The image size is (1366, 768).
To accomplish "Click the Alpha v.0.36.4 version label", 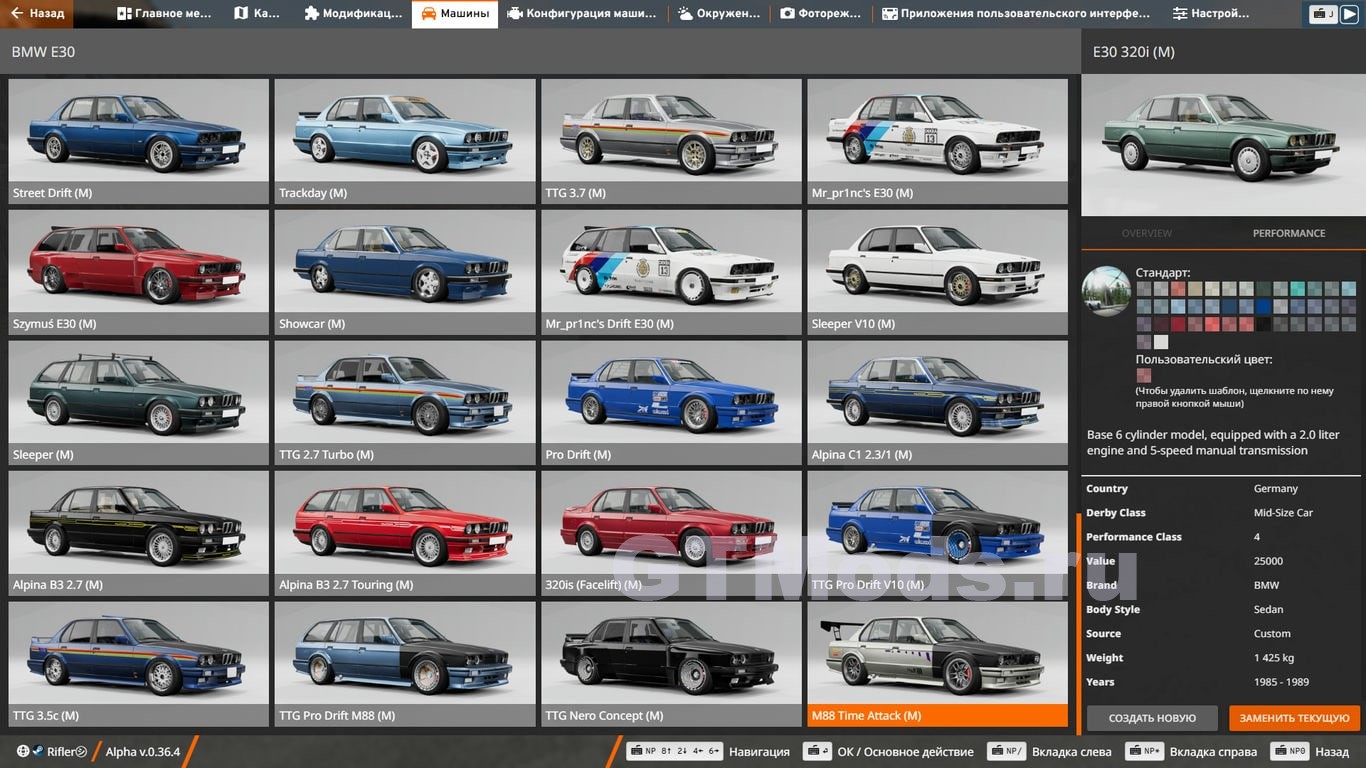I will pyautogui.click(x=143, y=751).
